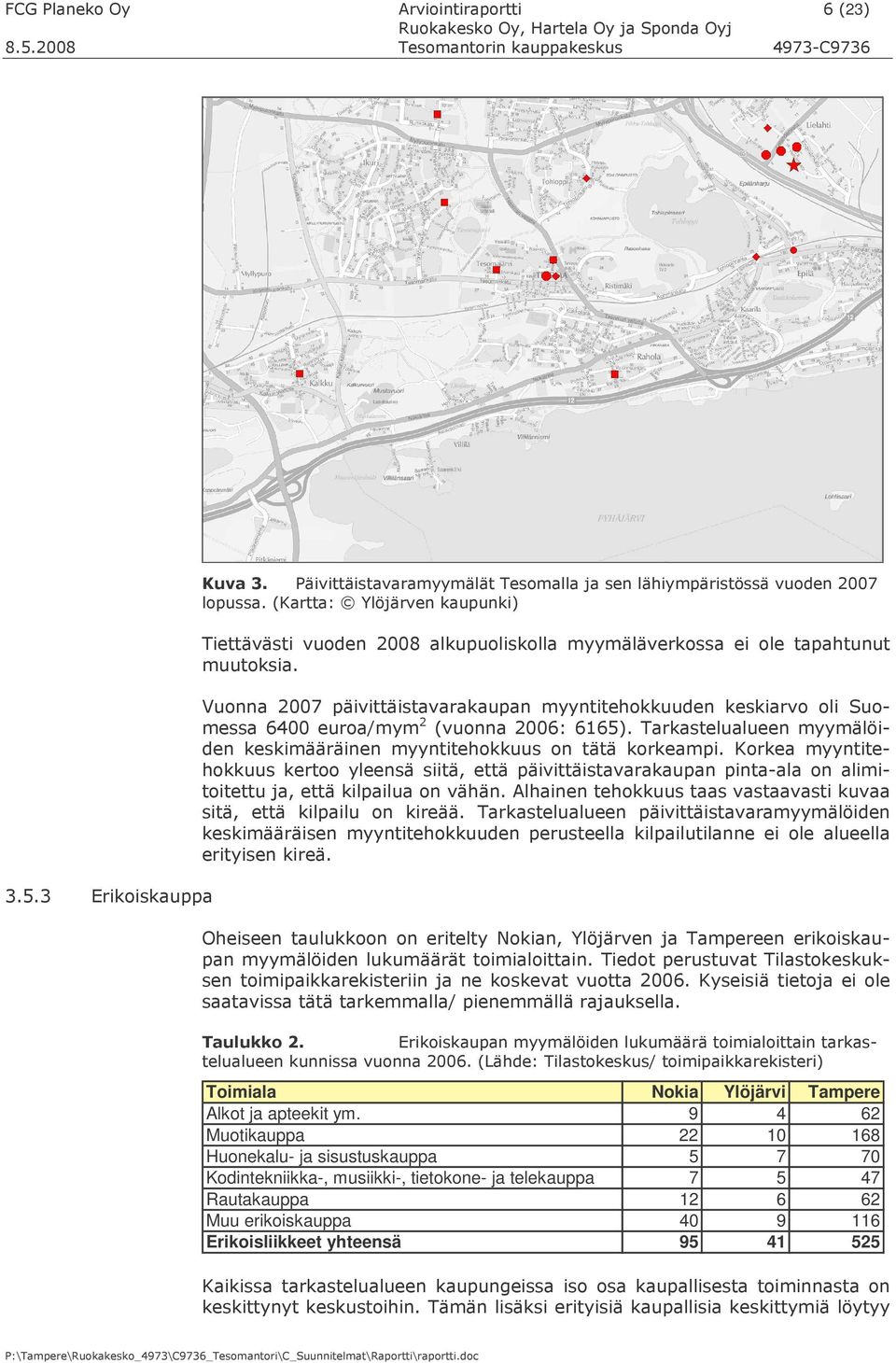Click the map label "Kalkku"
Viewport: 896px width, 1363px height.
point(321,383)
